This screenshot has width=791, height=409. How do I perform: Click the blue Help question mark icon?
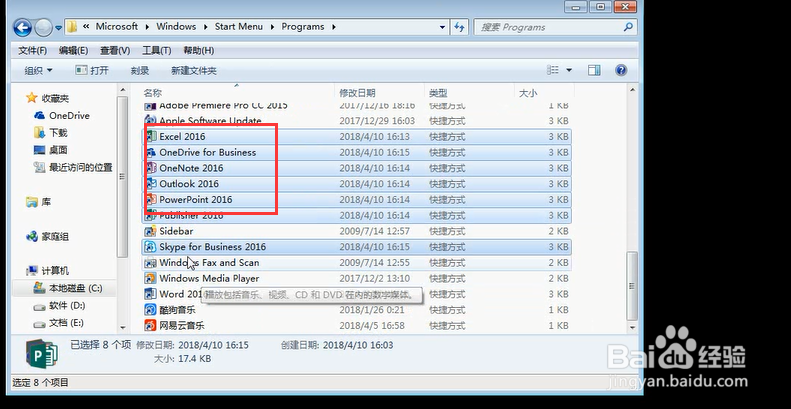coord(621,70)
